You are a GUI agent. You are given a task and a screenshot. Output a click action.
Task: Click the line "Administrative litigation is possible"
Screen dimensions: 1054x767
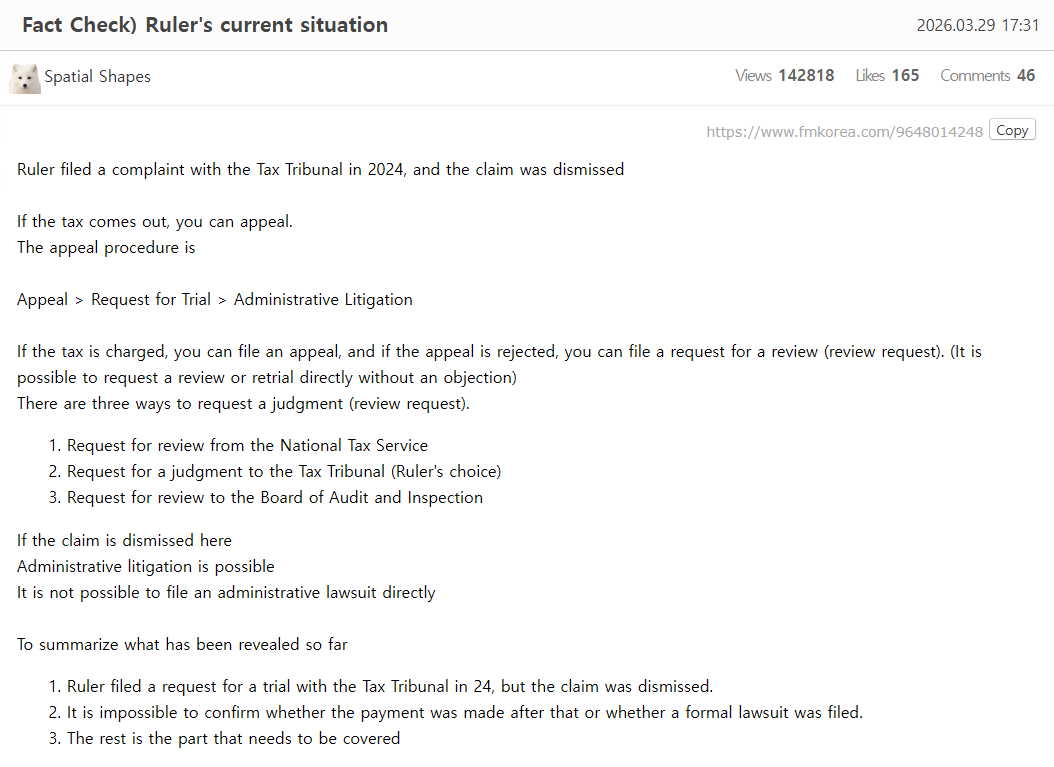click(x=145, y=567)
